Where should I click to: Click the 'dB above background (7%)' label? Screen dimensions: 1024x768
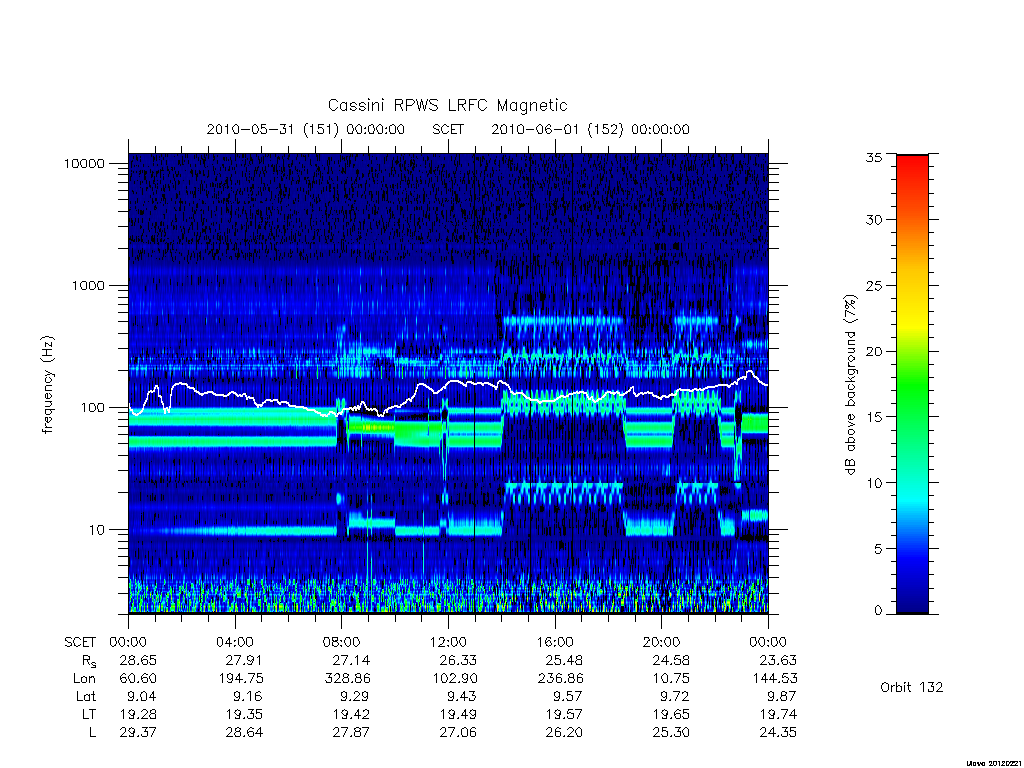tap(850, 384)
